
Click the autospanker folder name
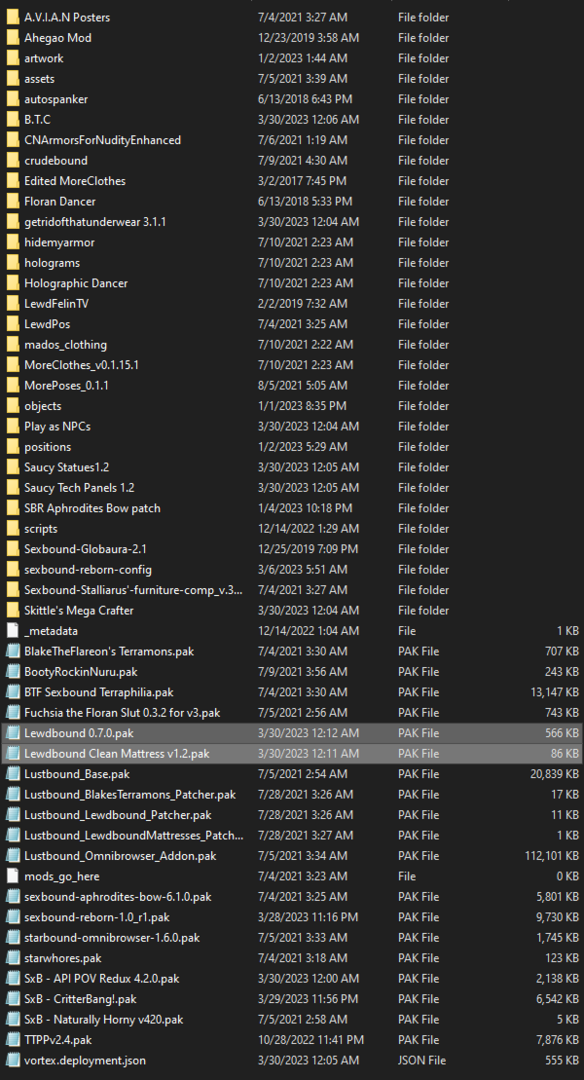pyautogui.click(x=56, y=99)
